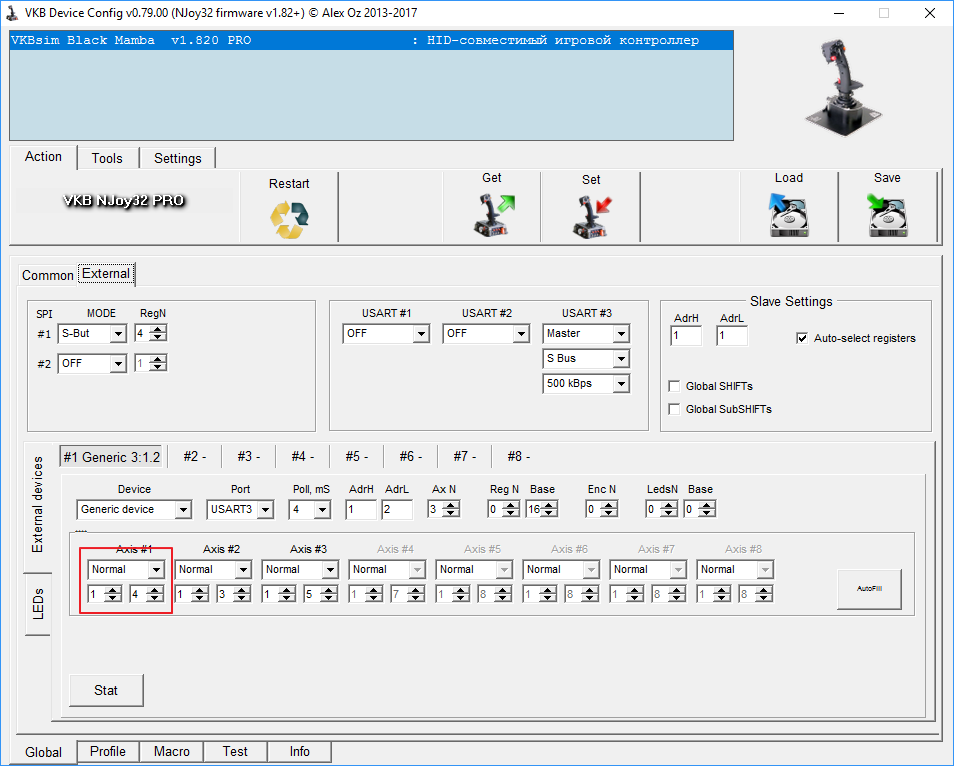
Task: Select the #1 Generic 3:1.2 device tab
Action: pos(111,457)
